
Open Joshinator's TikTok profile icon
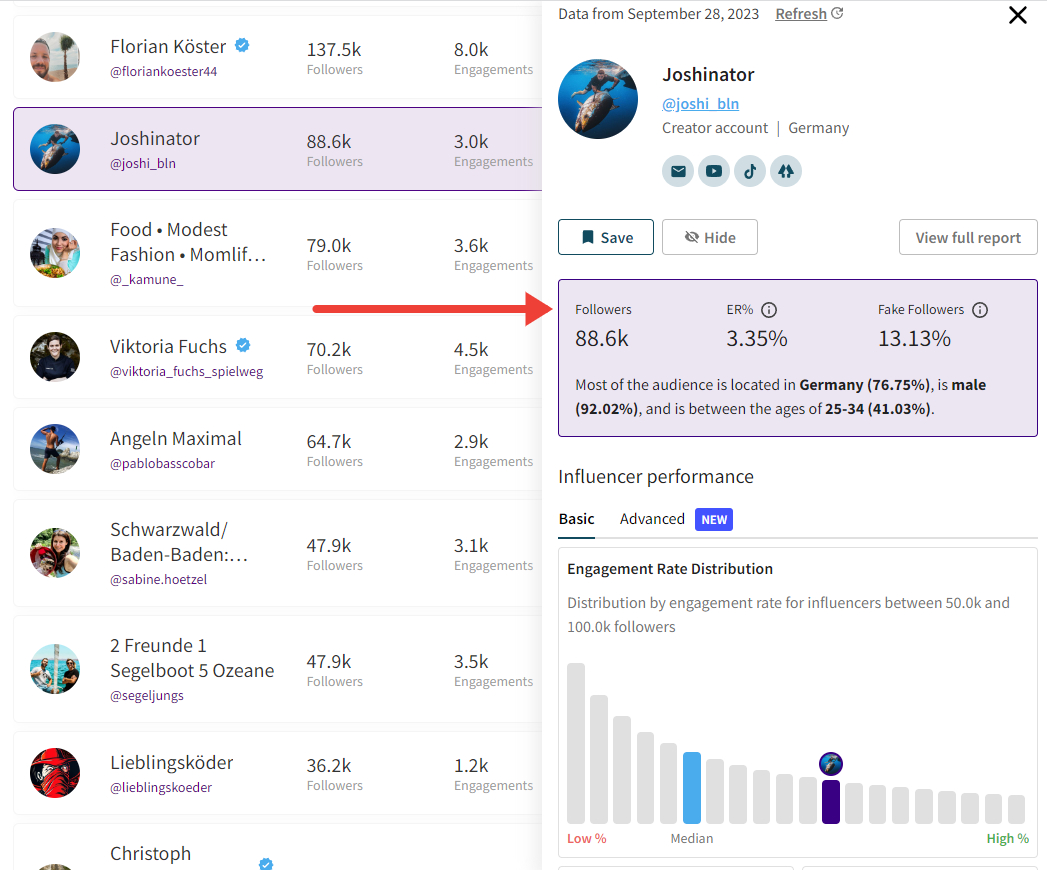(750, 172)
